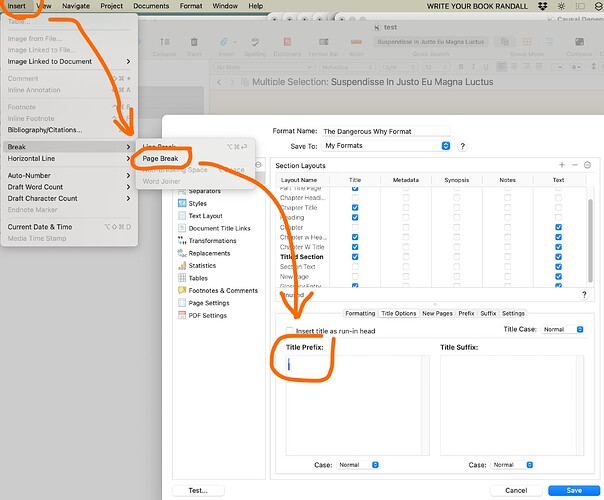Image resolution: width=604 pixels, height=500 pixels.
Task: Click the Collapse toolbar icon
Action: click(164, 42)
